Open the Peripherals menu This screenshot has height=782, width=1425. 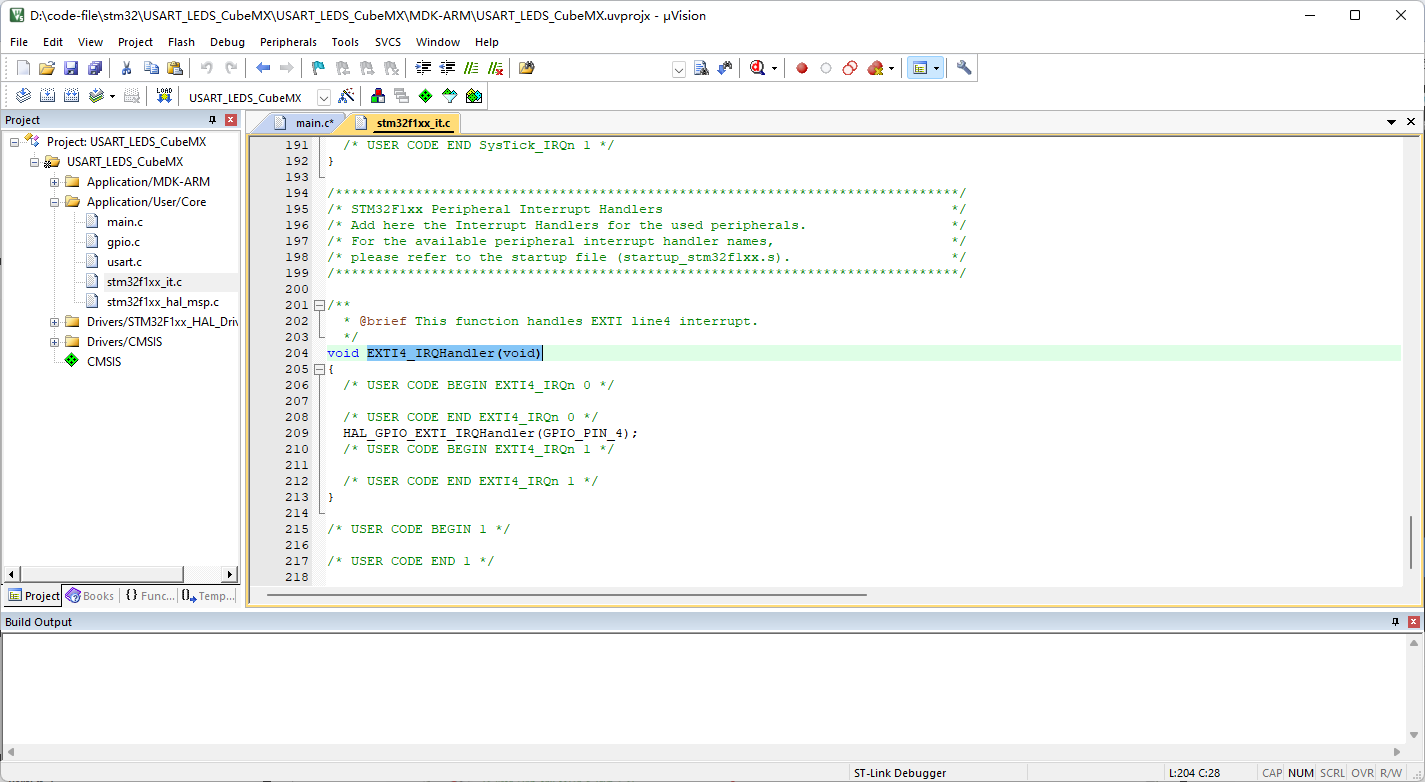(288, 42)
